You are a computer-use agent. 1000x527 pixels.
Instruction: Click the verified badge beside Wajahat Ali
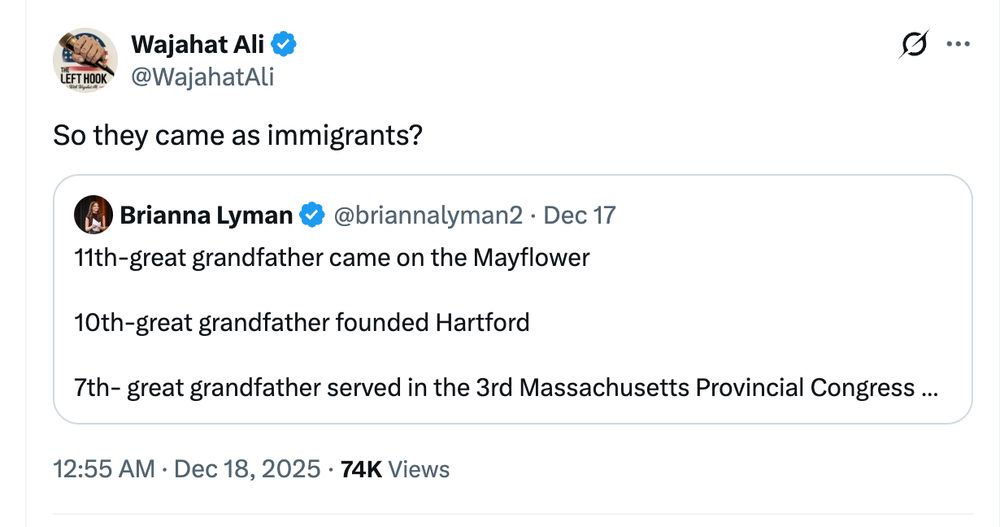284,44
